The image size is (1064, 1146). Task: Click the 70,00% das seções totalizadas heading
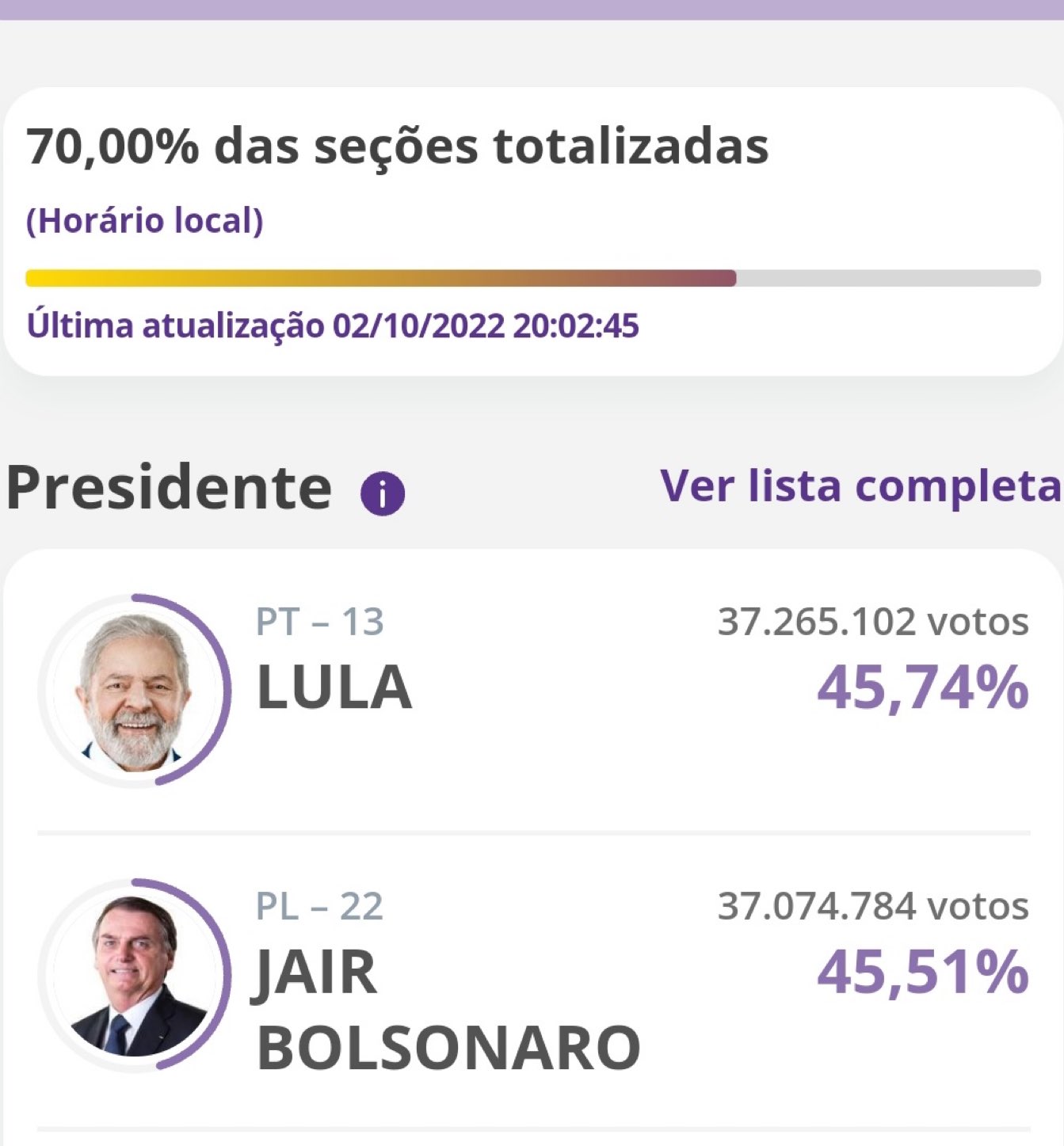tap(397, 147)
